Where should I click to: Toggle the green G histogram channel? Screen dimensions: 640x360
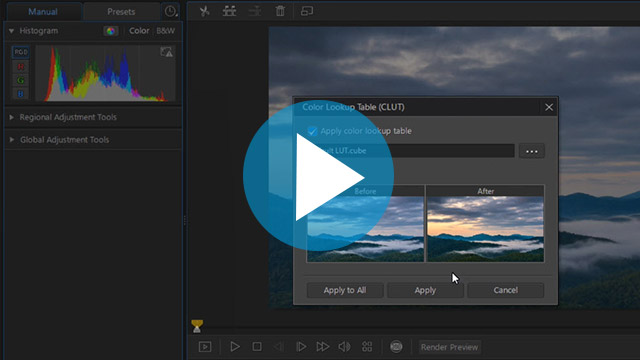[21, 80]
